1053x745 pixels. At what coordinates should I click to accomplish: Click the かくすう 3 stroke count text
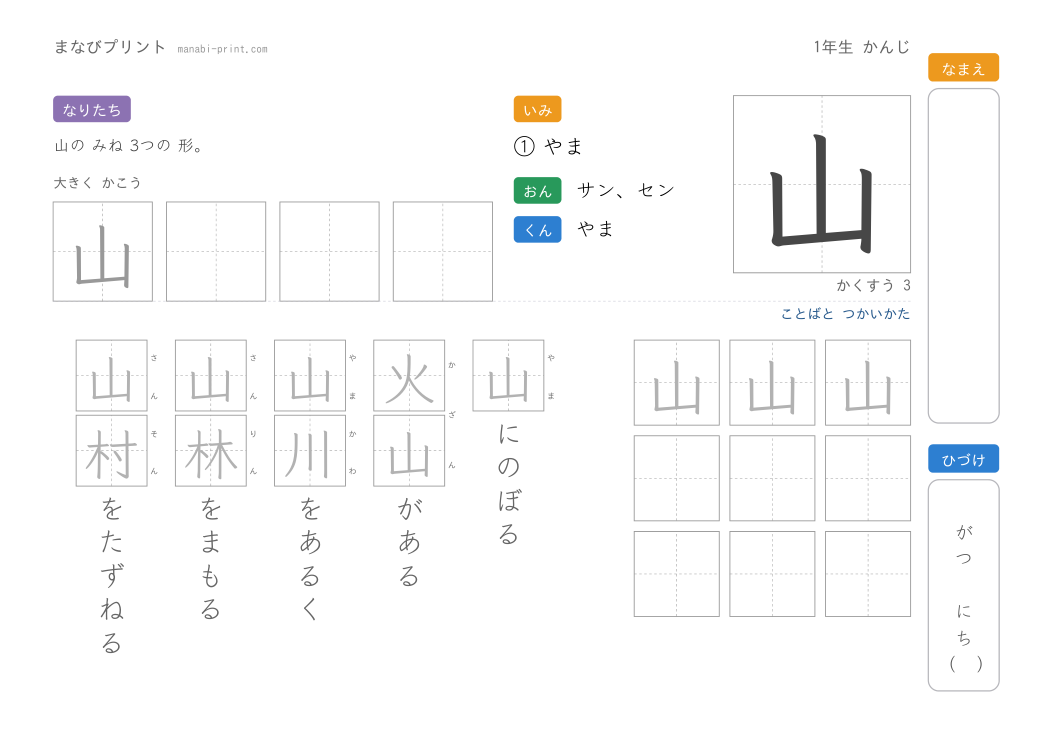[874, 286]
